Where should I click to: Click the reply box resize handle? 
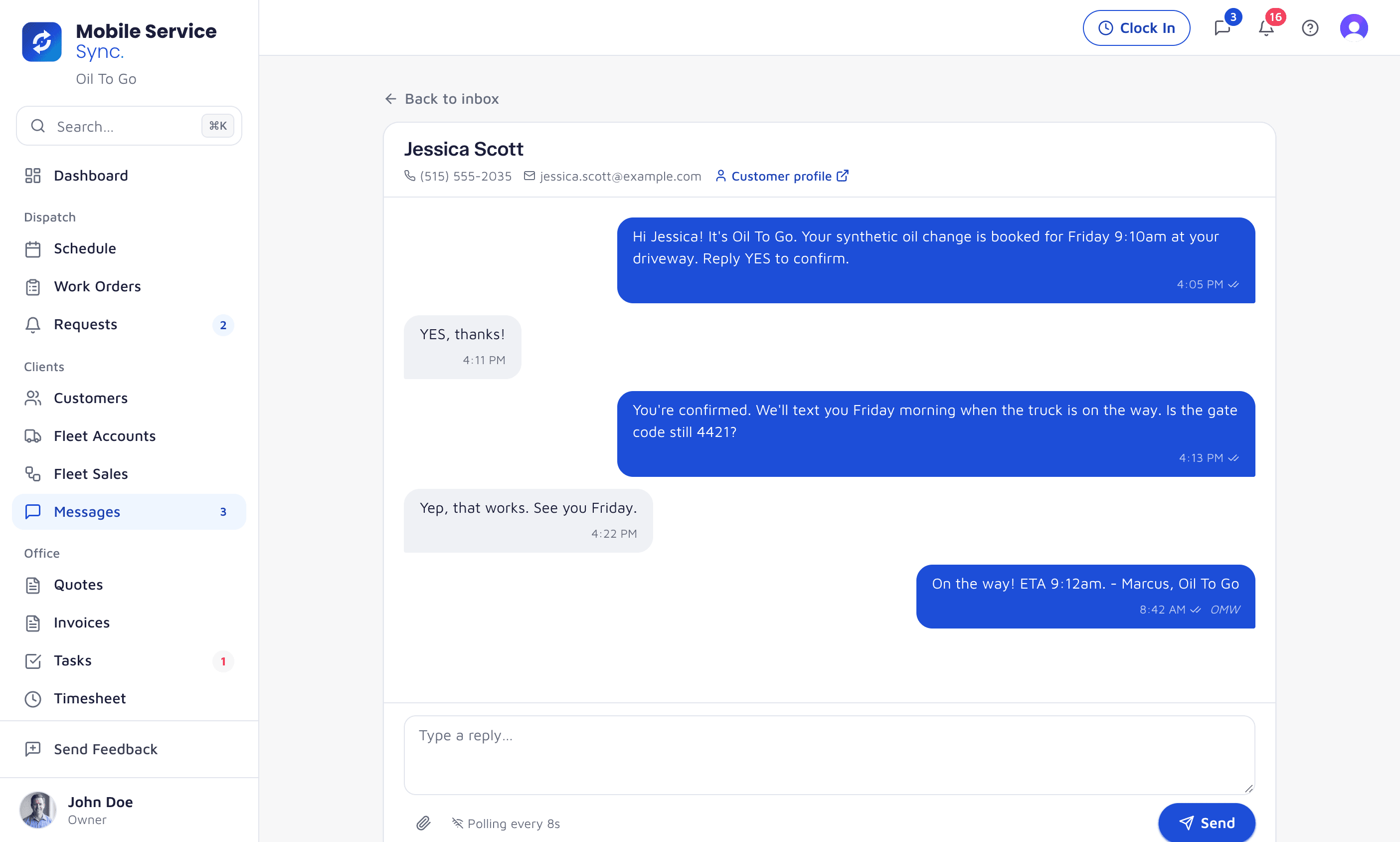click(1248, 788)
